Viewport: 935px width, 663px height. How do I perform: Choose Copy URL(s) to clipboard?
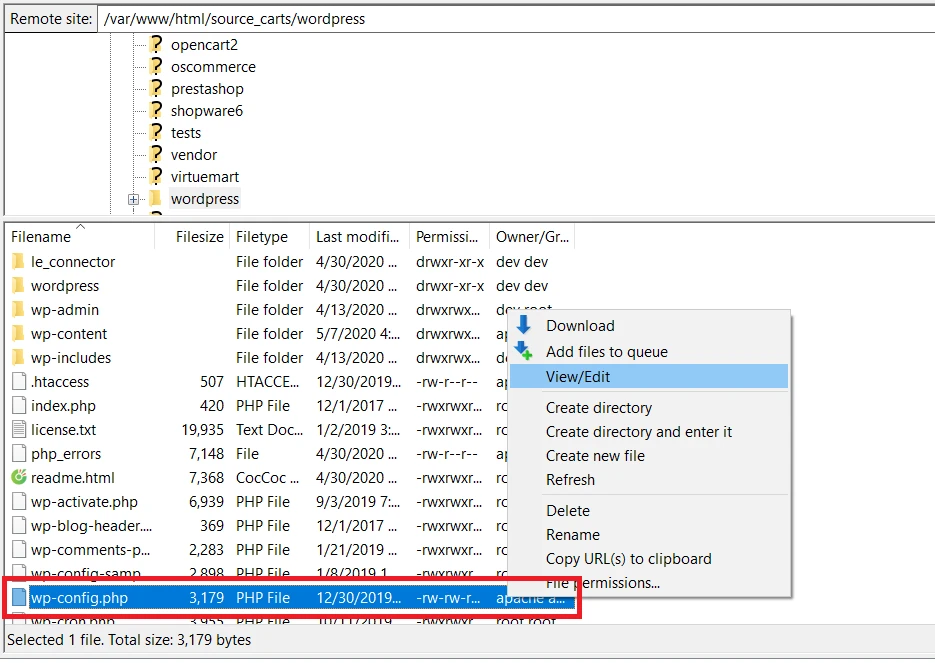[649, 559]
